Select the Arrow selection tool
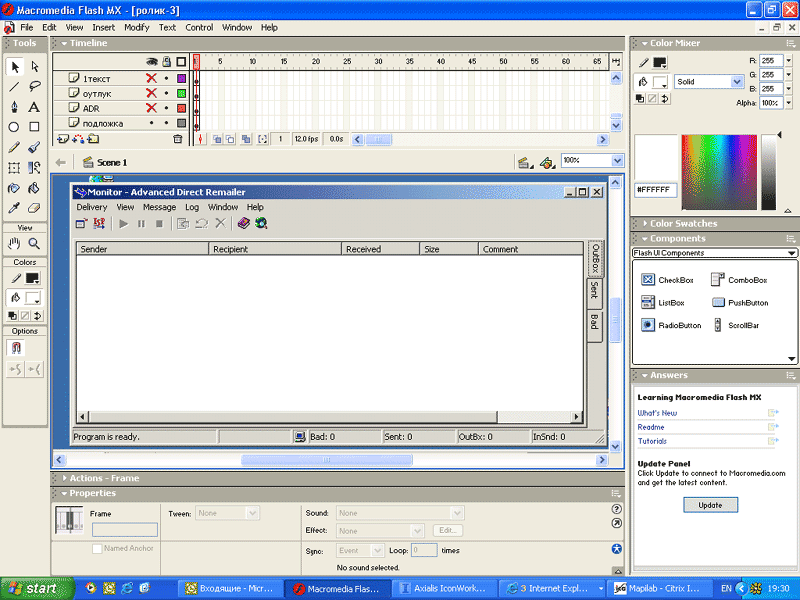The height and width of the screenshot is (600, 800). click(x=14, y=67)
